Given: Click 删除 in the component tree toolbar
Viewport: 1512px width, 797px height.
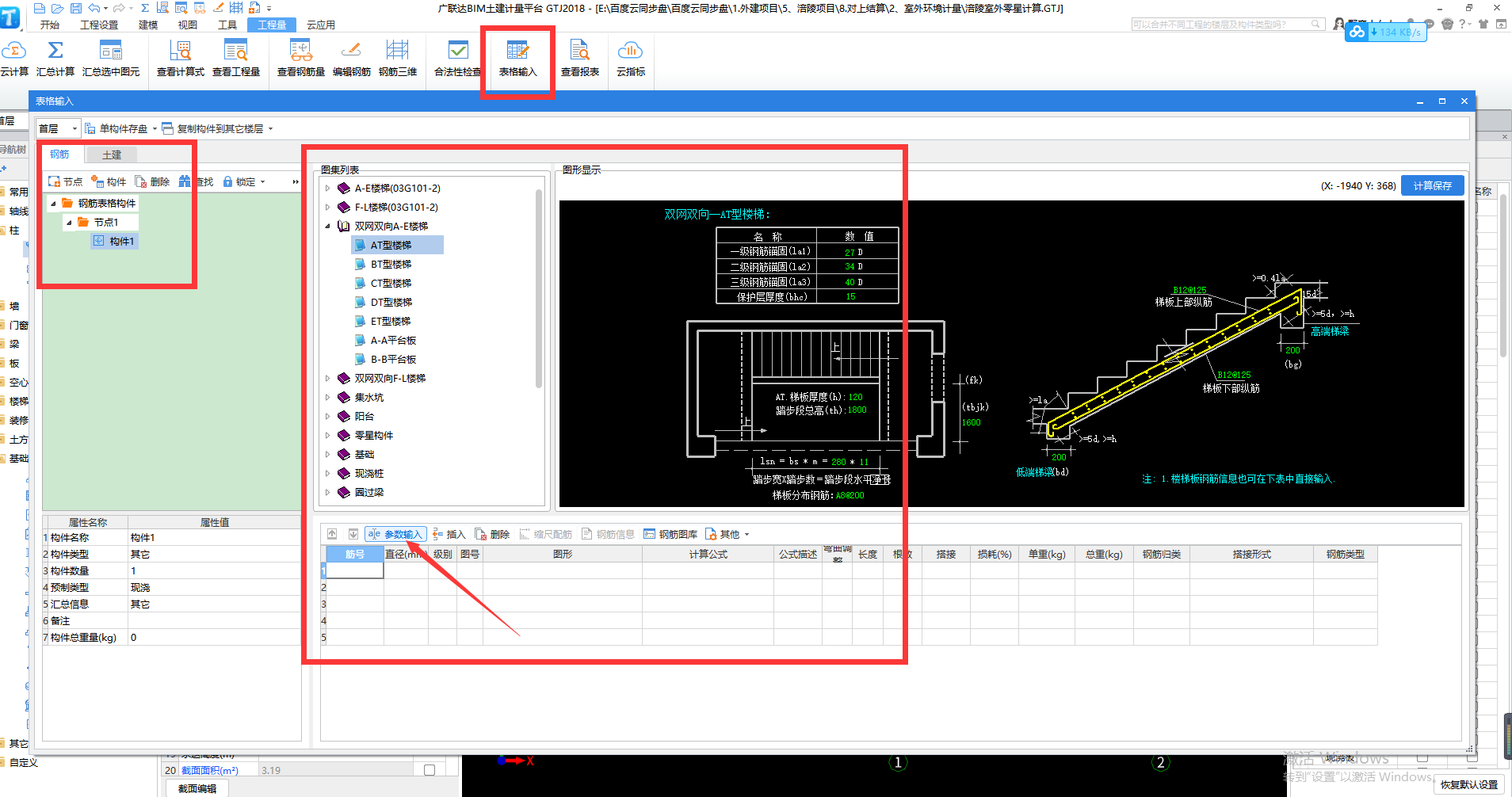Looking at the screenshot, I should [152, 181].
